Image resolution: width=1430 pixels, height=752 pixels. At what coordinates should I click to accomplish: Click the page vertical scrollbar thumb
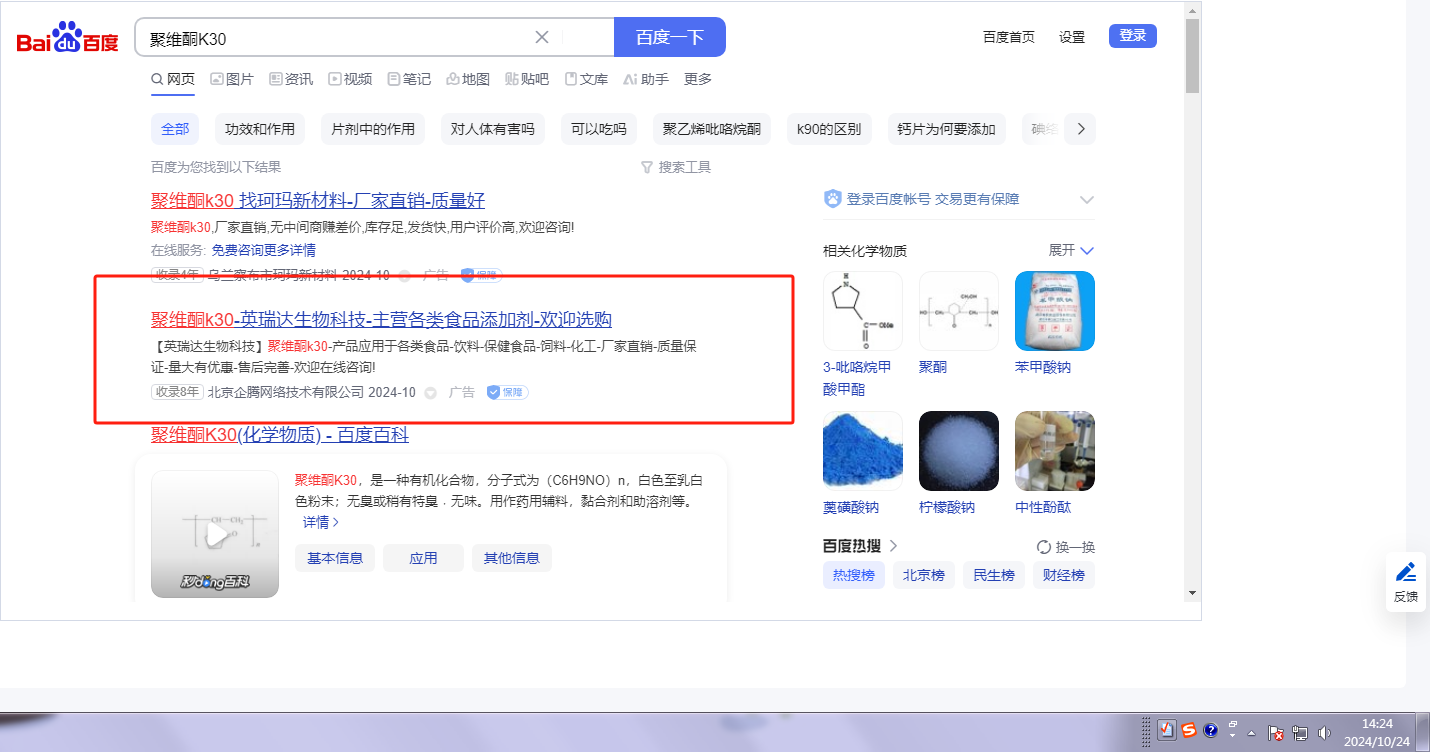[1192, 55]
